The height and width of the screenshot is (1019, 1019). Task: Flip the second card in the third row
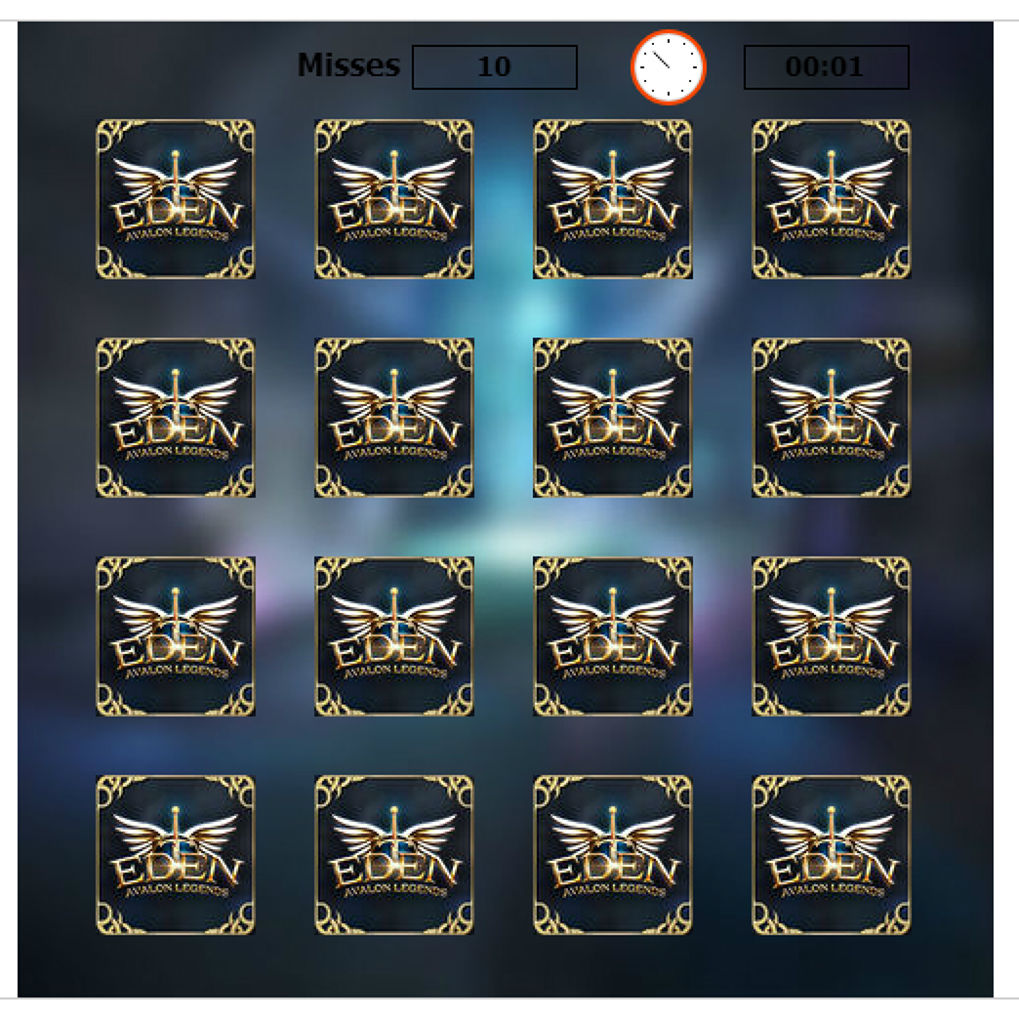(394, 636)
